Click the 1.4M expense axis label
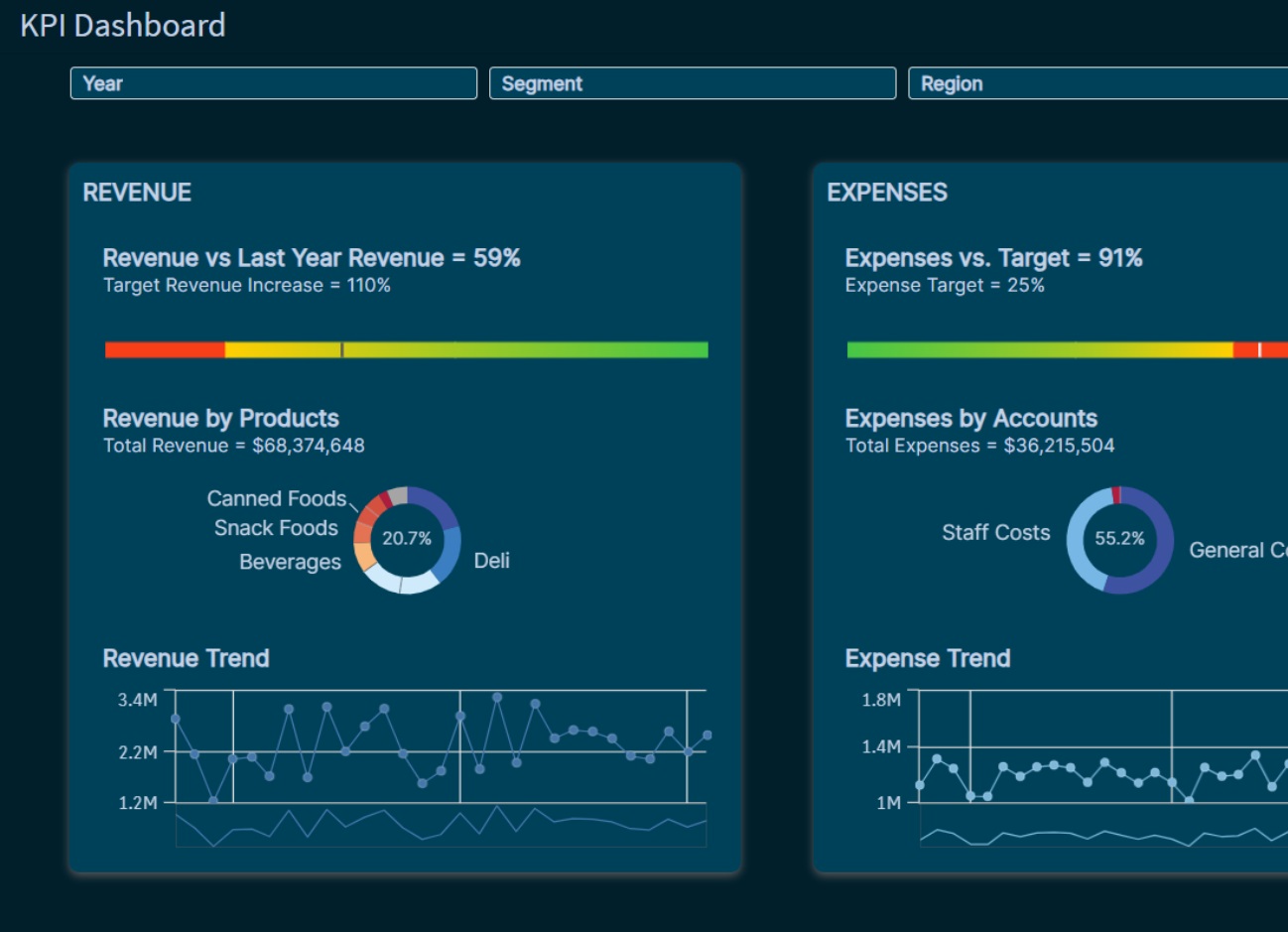The width and height of the screenshot is (1288, 932). 881,746
